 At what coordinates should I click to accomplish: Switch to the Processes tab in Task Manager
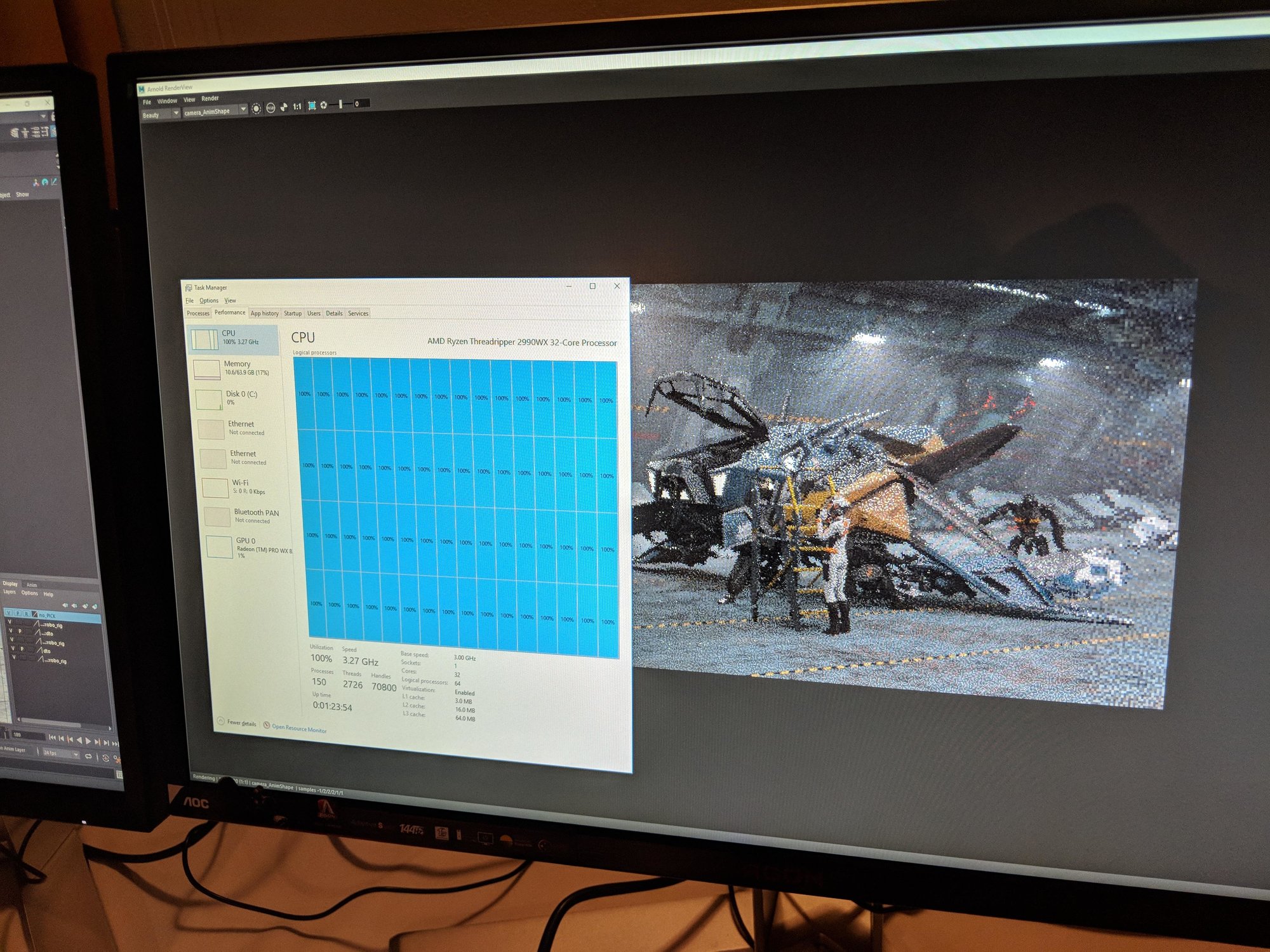pyautogui.click(x=198, y=313)
